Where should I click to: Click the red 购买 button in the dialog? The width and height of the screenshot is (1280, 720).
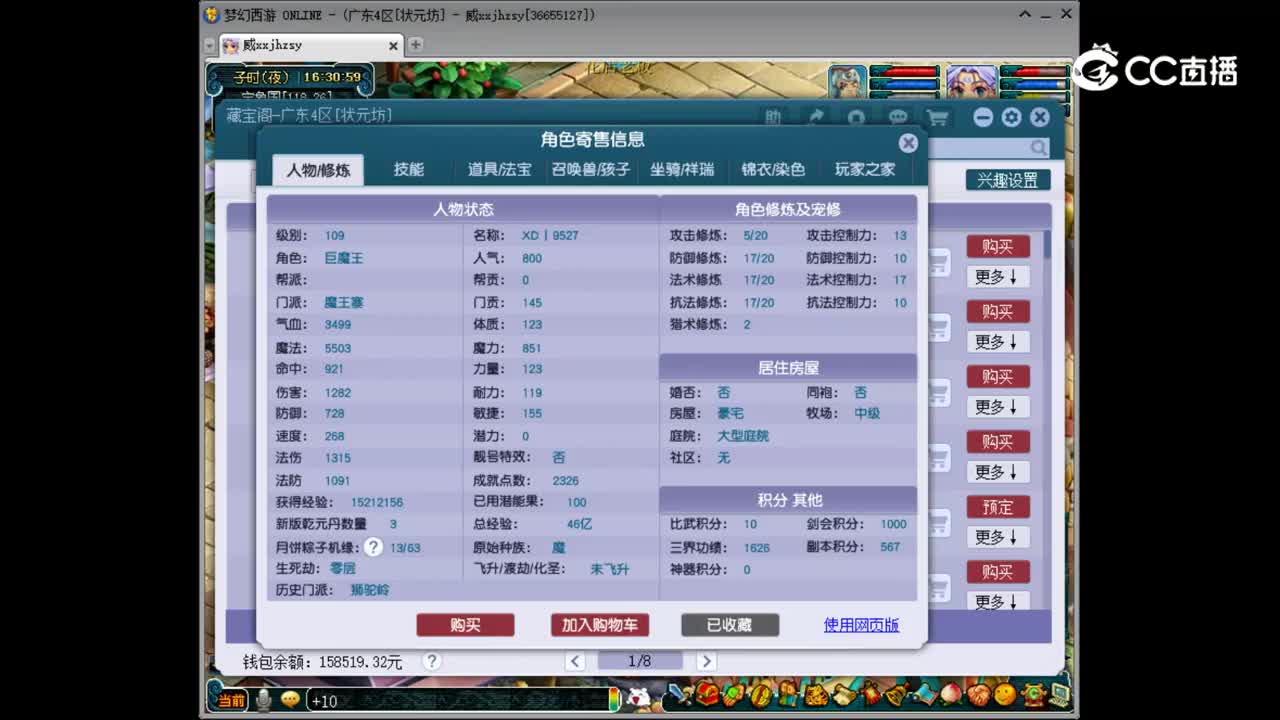tap(465, 625)
